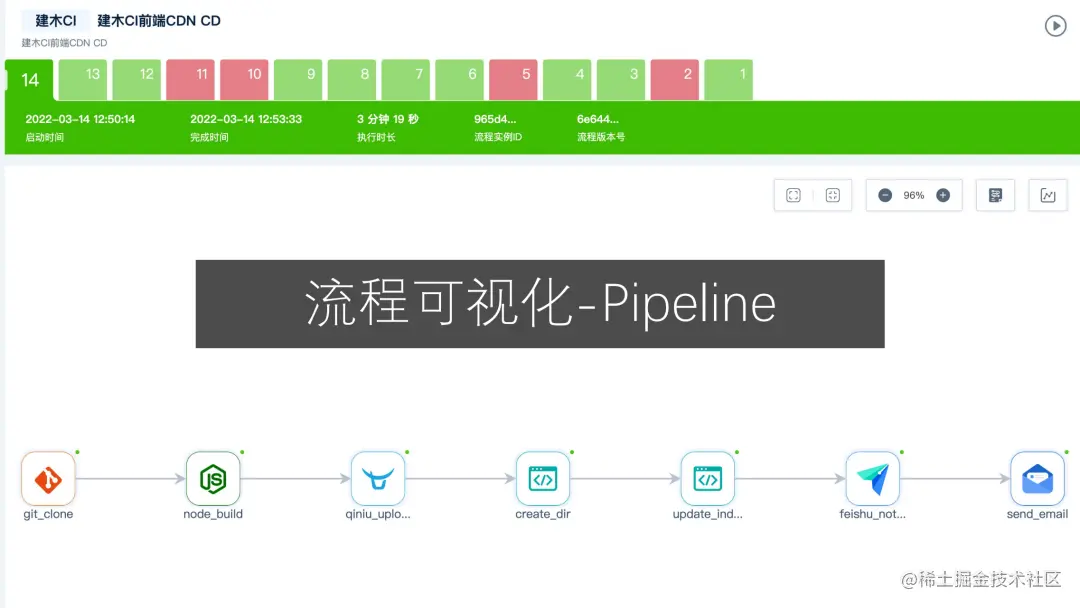
Task: Select the update_index script node
Action: (707, 479)
